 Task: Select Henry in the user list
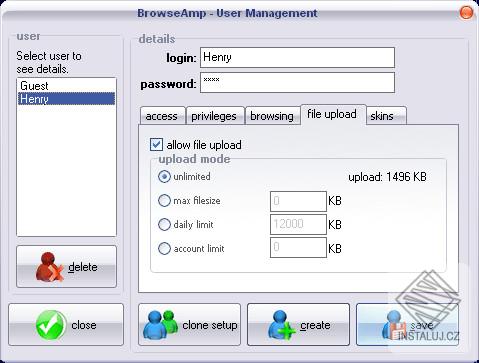66,99
